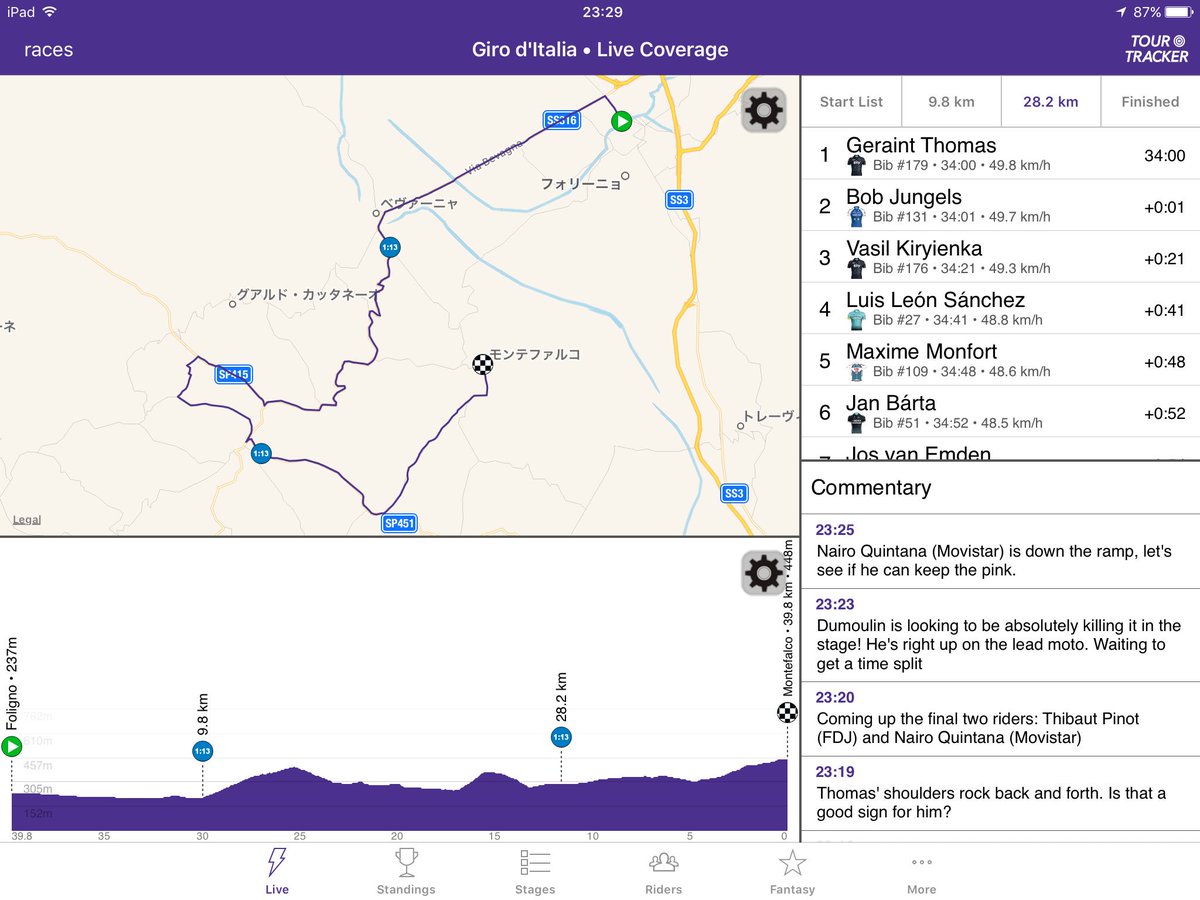Screen dimensions: 1200x900
Task: Tap the SP451 road sign on map
Action: pos(399,523)
